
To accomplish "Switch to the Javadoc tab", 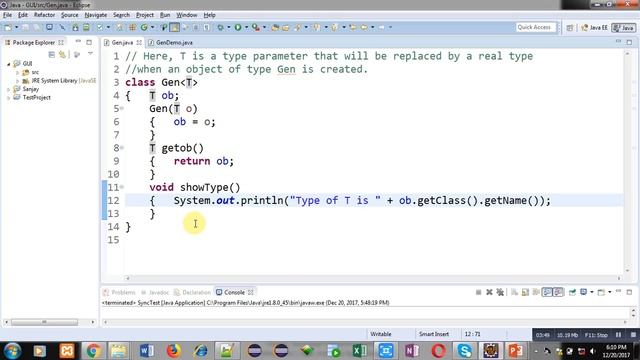I will 155,292.
